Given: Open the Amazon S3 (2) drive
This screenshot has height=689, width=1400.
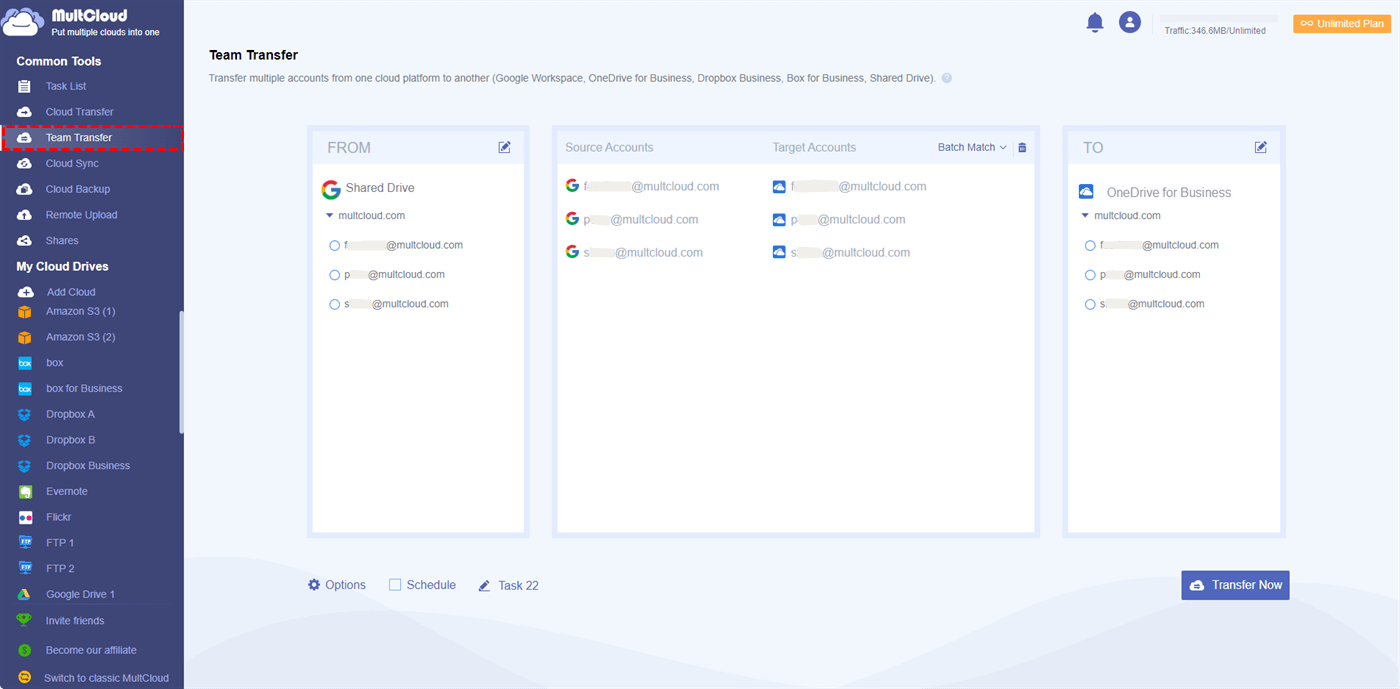Looking at the screenshot, I should pos(80,337).
